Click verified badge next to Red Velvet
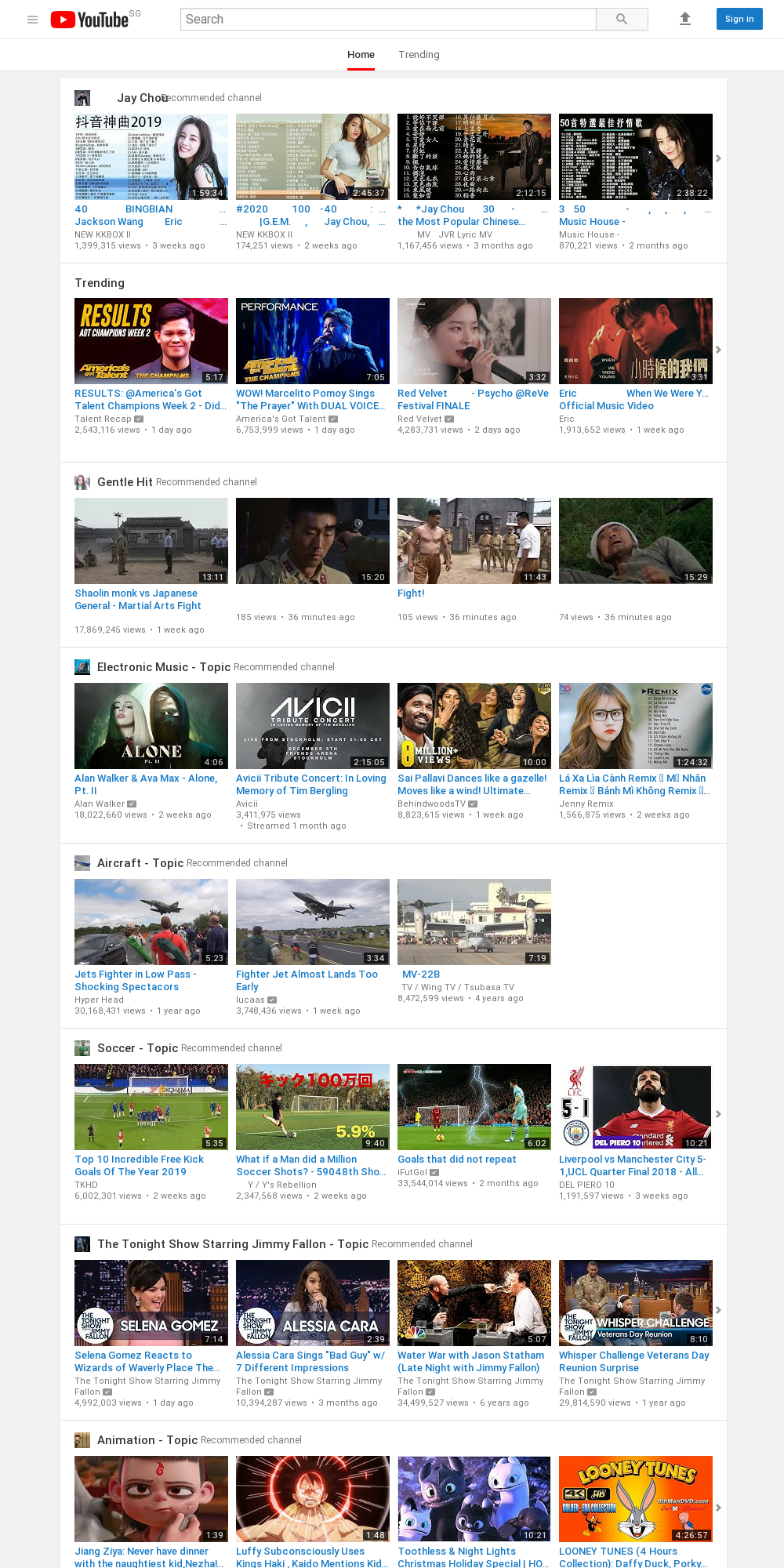 point(449,419)
